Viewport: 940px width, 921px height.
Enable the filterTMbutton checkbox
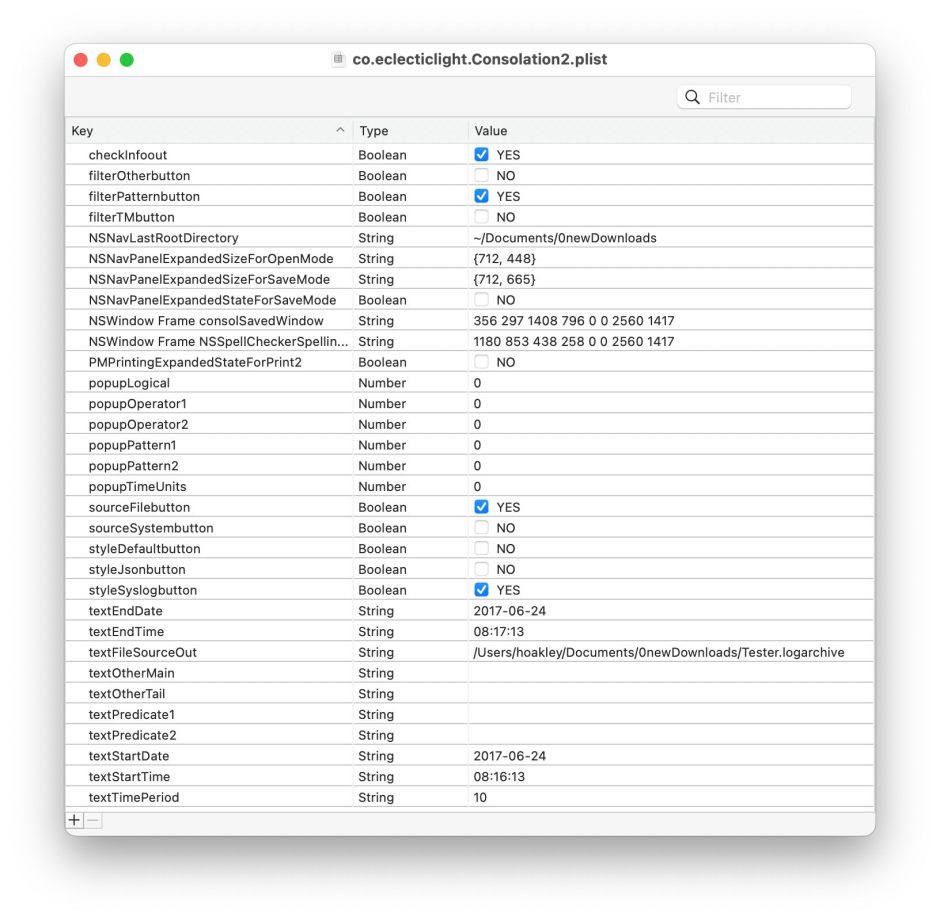tap(481, 216)
